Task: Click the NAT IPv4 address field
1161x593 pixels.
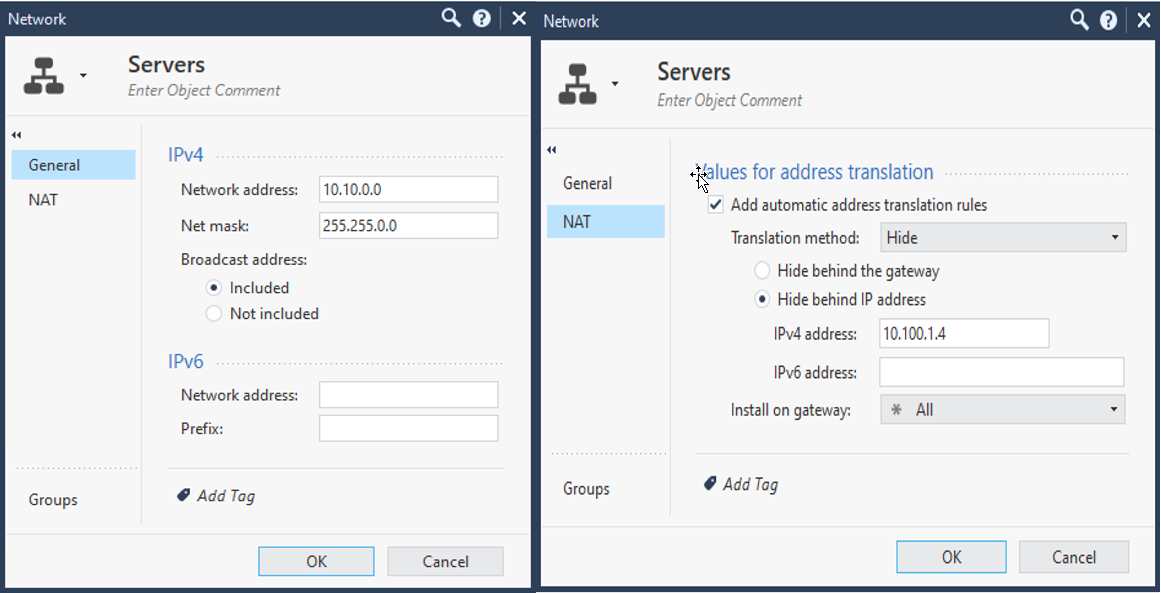Action: 964,334
